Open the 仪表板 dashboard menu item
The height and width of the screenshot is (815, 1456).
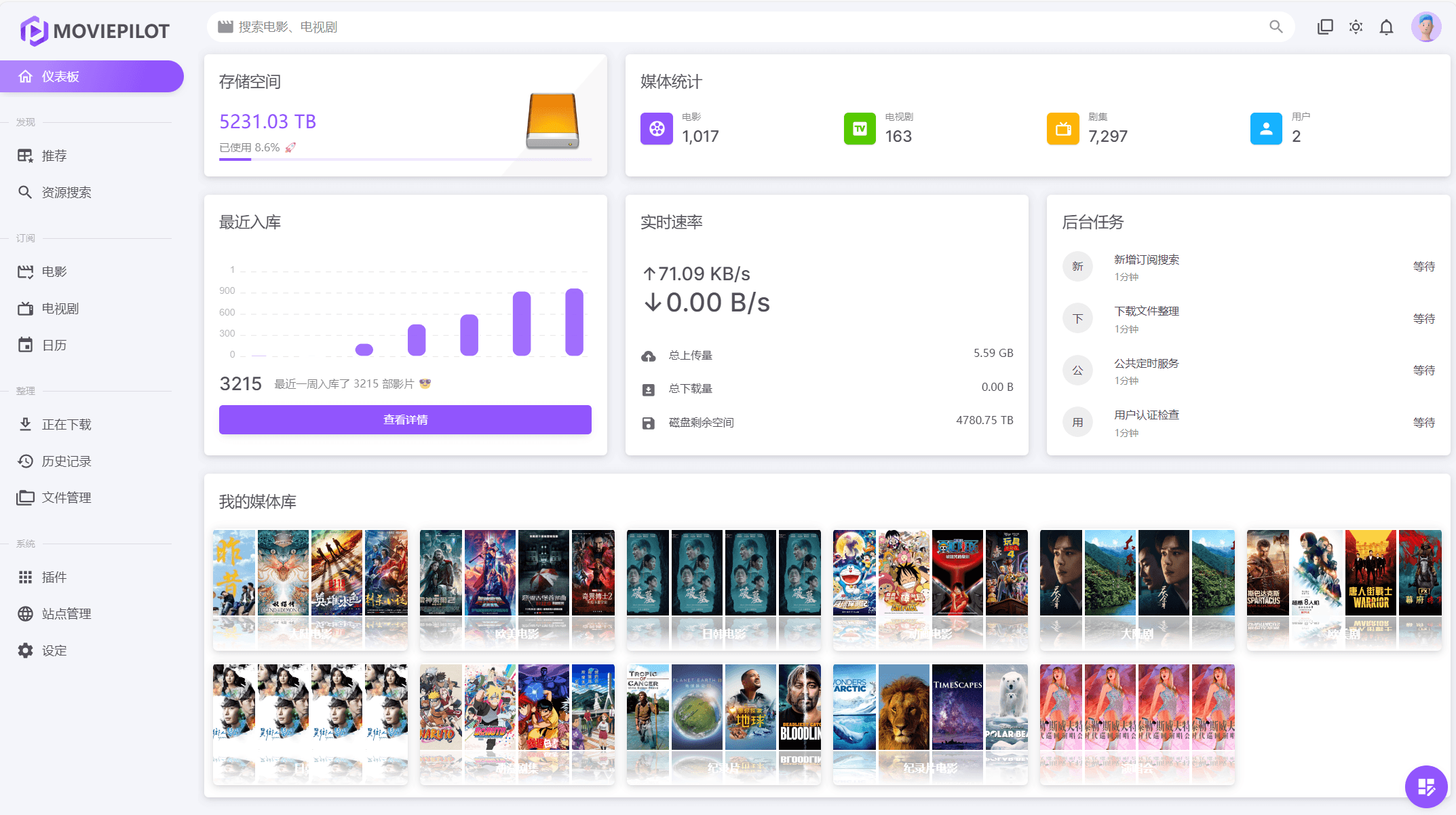pyautogui.click(x=92, y=77)
